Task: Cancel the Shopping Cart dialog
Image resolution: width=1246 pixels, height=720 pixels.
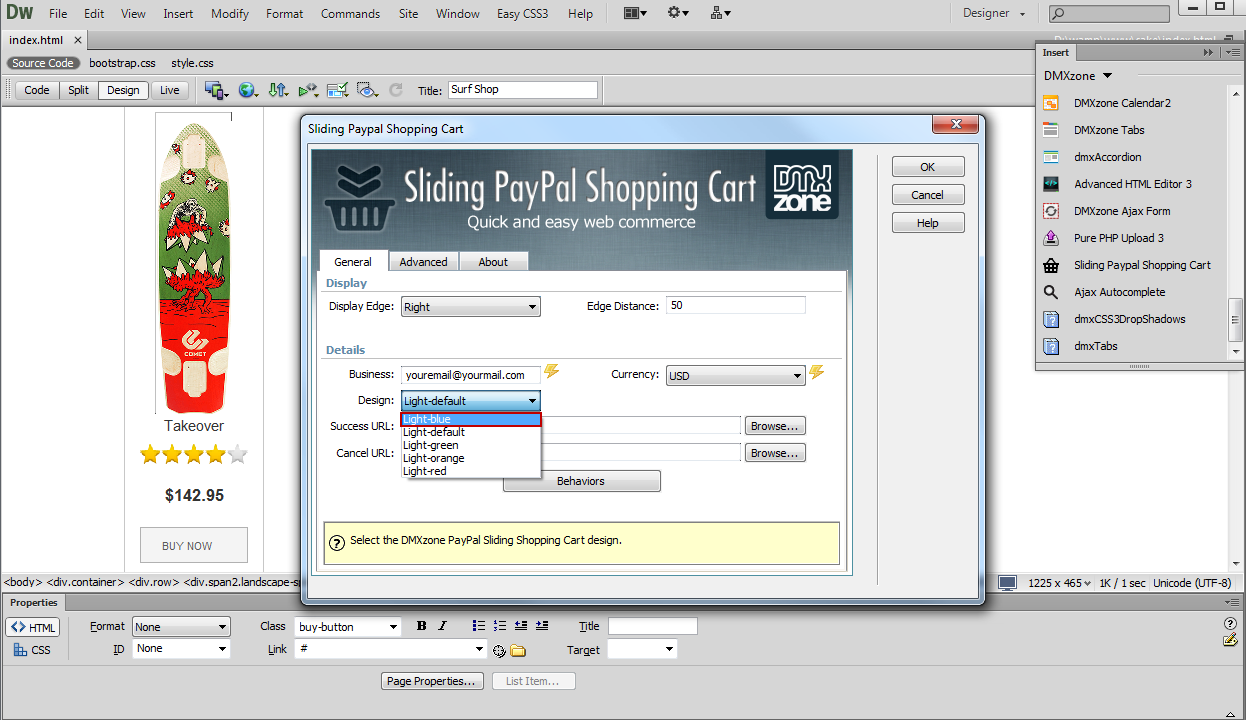Action: tap(928, 195)
